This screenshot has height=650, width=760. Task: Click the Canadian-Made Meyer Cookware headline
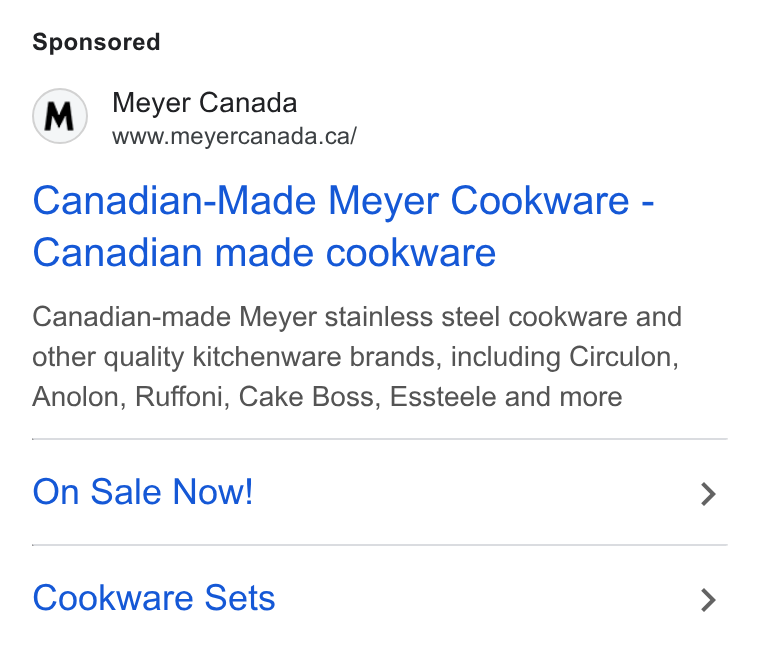coord(343,201)
